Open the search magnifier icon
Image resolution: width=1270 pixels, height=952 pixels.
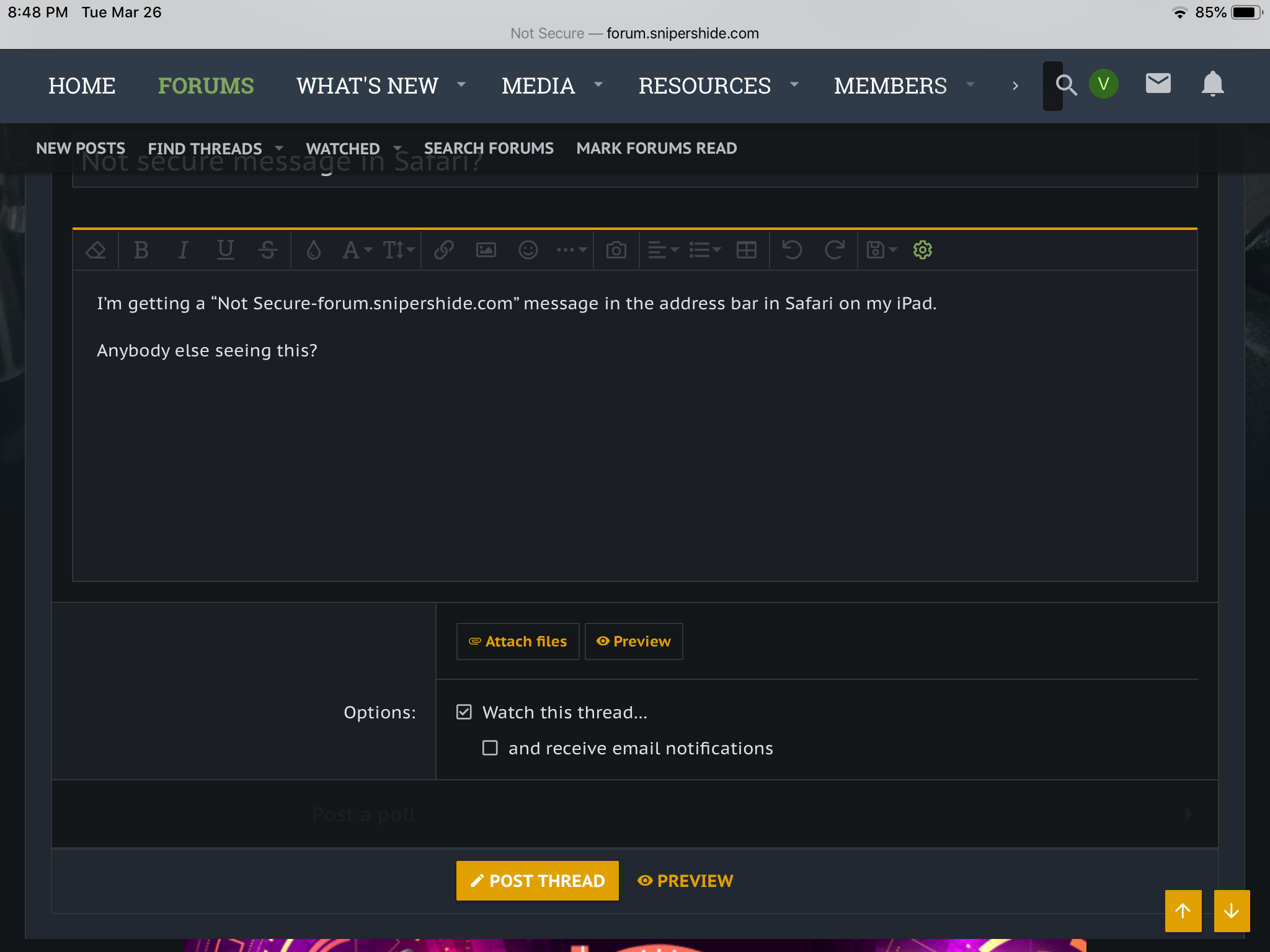[1066, 85]
